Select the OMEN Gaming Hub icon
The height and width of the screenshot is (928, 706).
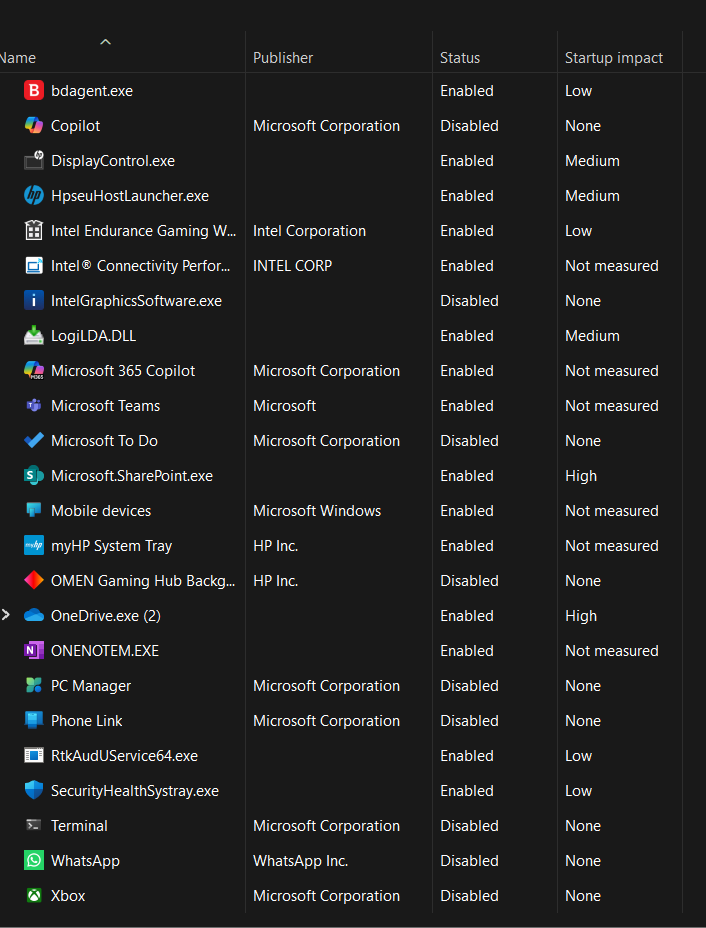pyautogui.click(x=34, y=581)
